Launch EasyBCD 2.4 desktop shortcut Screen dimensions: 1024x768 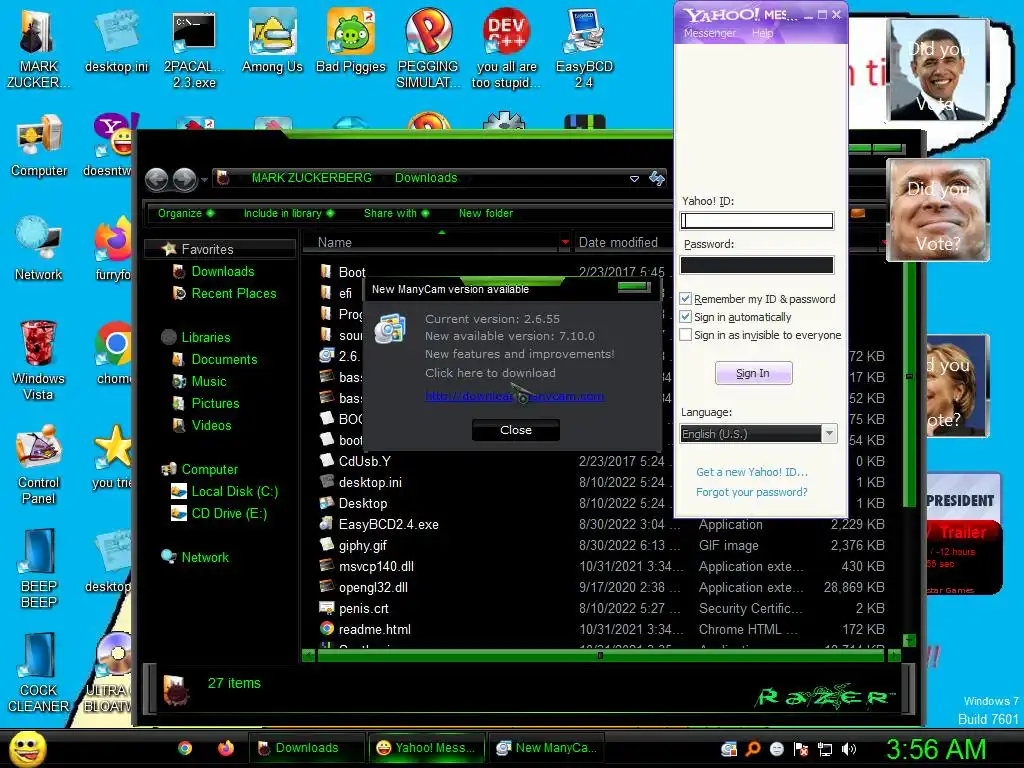[584, 49]
